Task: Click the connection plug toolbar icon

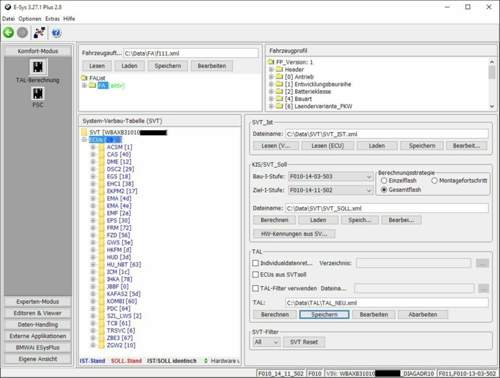Action: 39,33
